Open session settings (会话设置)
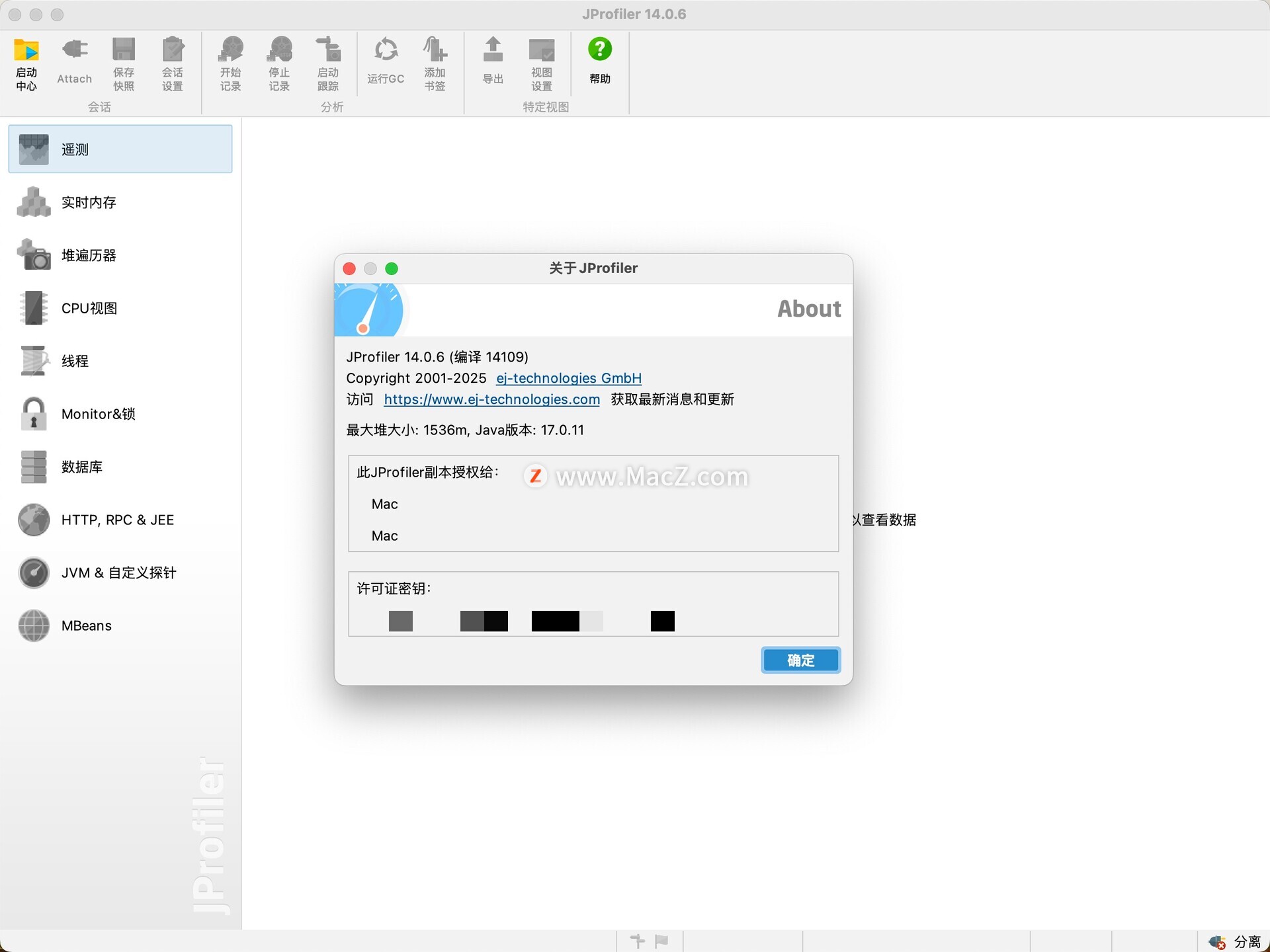 click(173, 64)
